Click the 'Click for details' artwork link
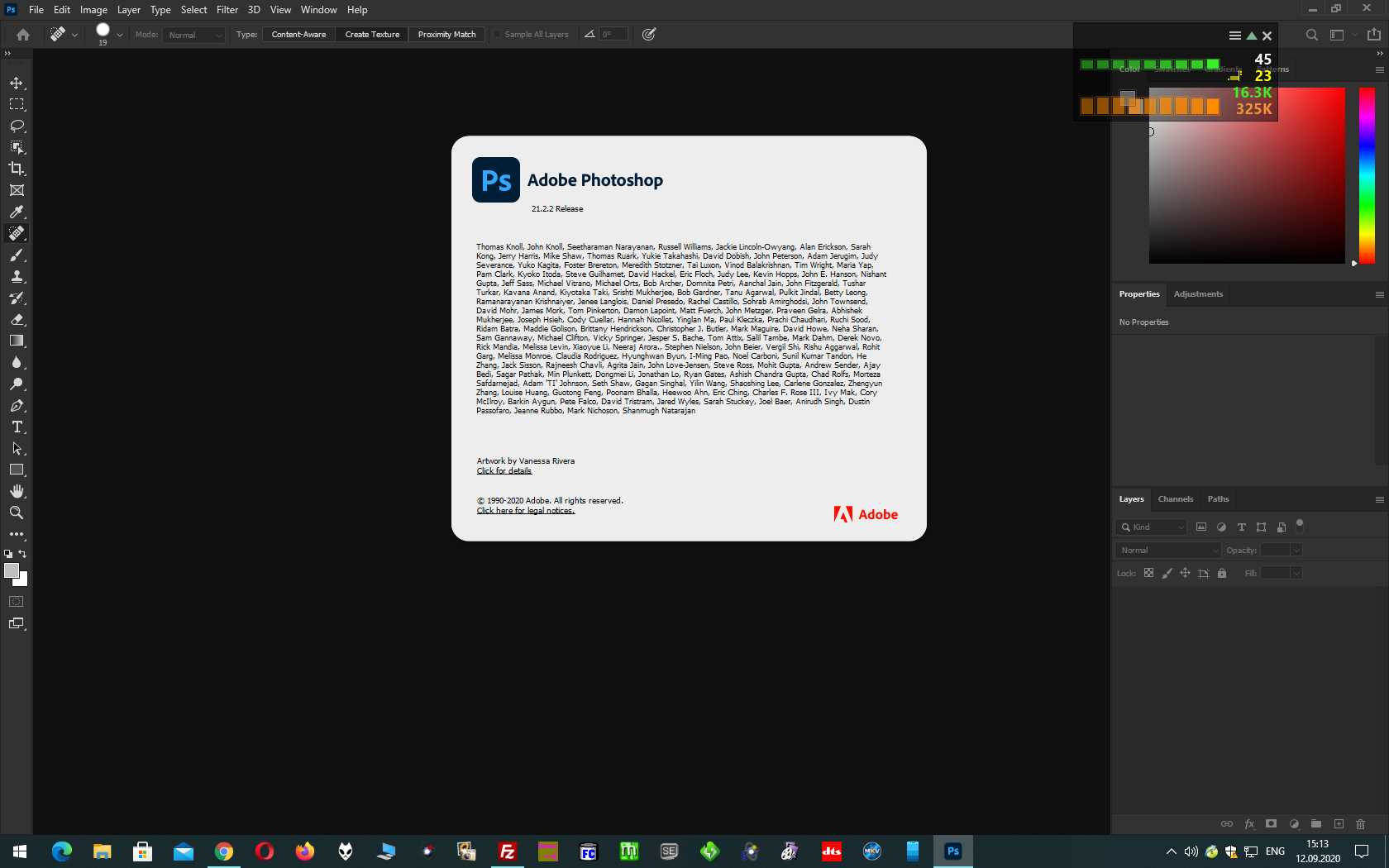Viewport: 1389px width, 868px height. click(x=504, y=471)
